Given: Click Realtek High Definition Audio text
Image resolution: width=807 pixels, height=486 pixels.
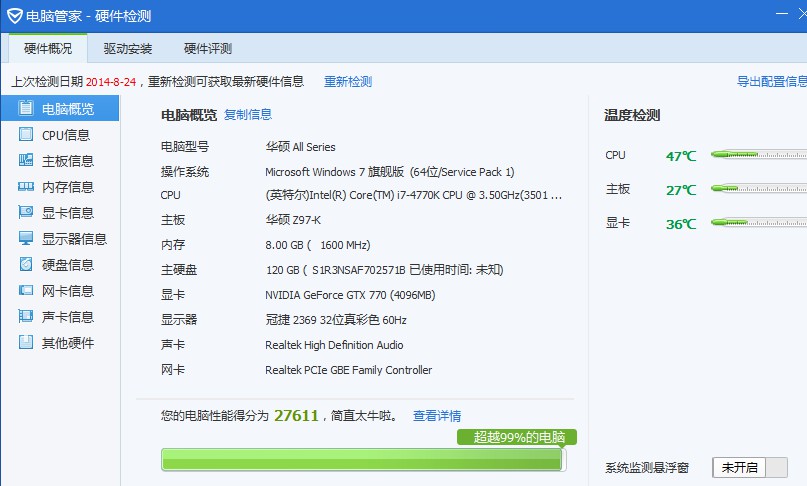Looking at the screenshot, I should [334, 345].
